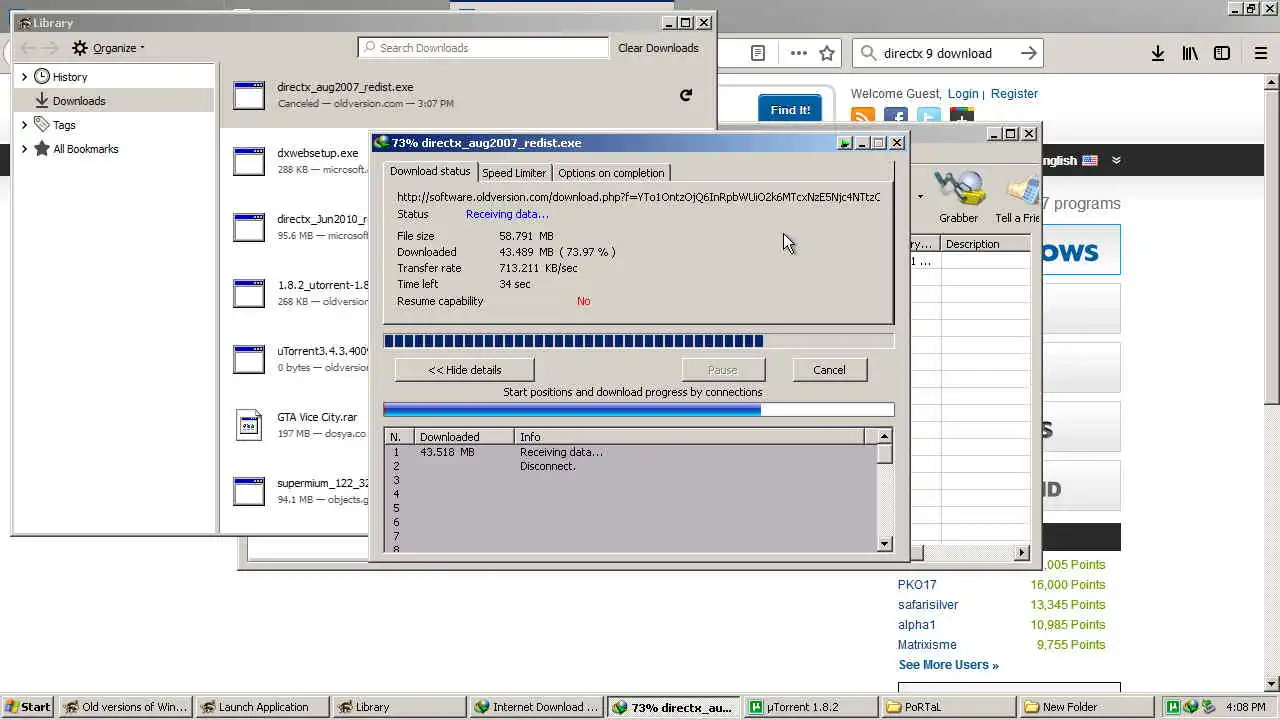This screenshot has width=1280, height=720.
Task: Retry the canceled directx_aug2007_redist.exe download
Action: pos(686,95)
